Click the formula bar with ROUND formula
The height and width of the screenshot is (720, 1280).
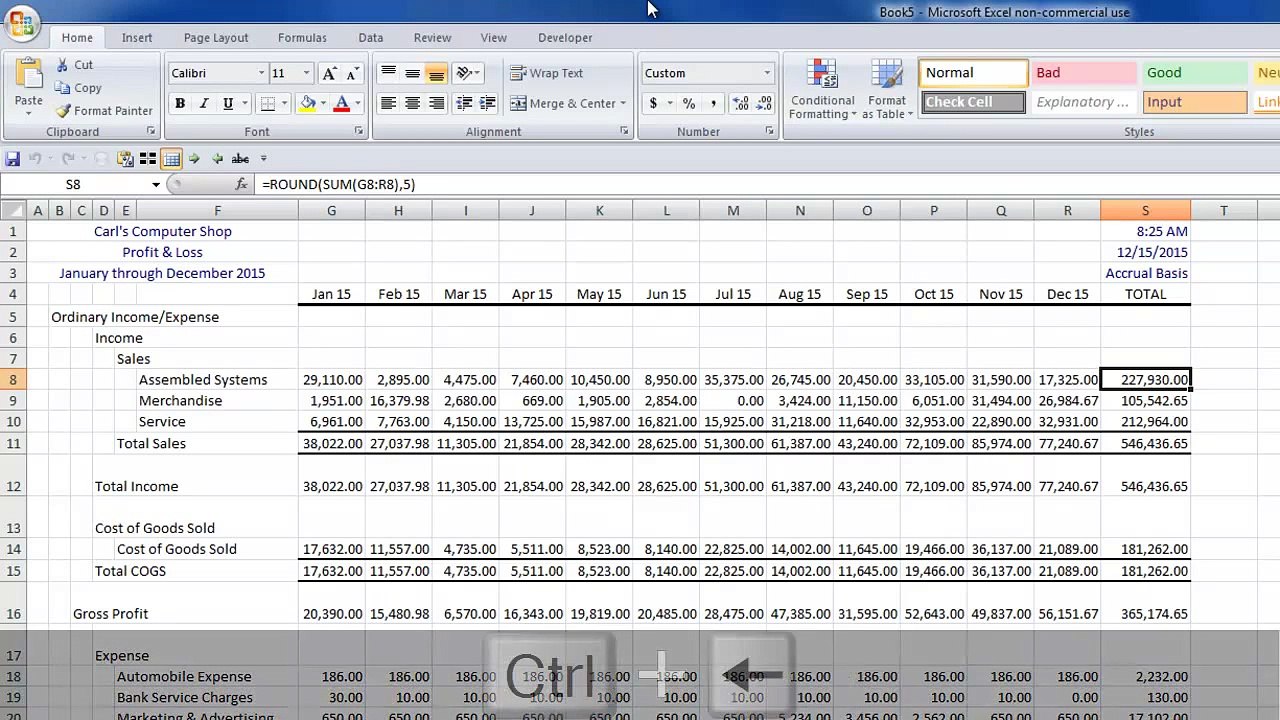point(765,184)
